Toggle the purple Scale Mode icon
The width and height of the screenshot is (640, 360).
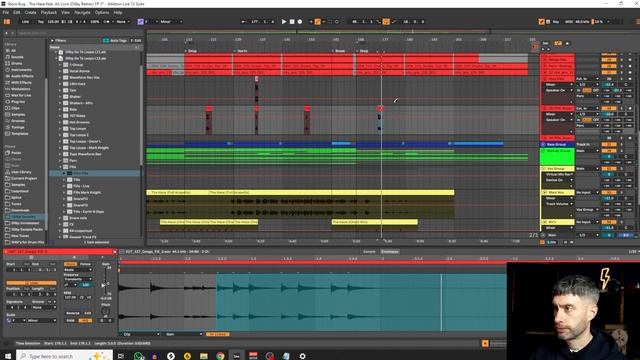tap(140, 22)
